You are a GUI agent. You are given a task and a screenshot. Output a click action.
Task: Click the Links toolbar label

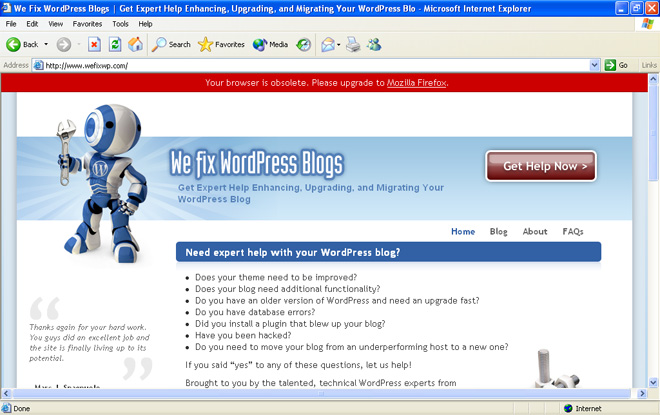click(649, 65)
